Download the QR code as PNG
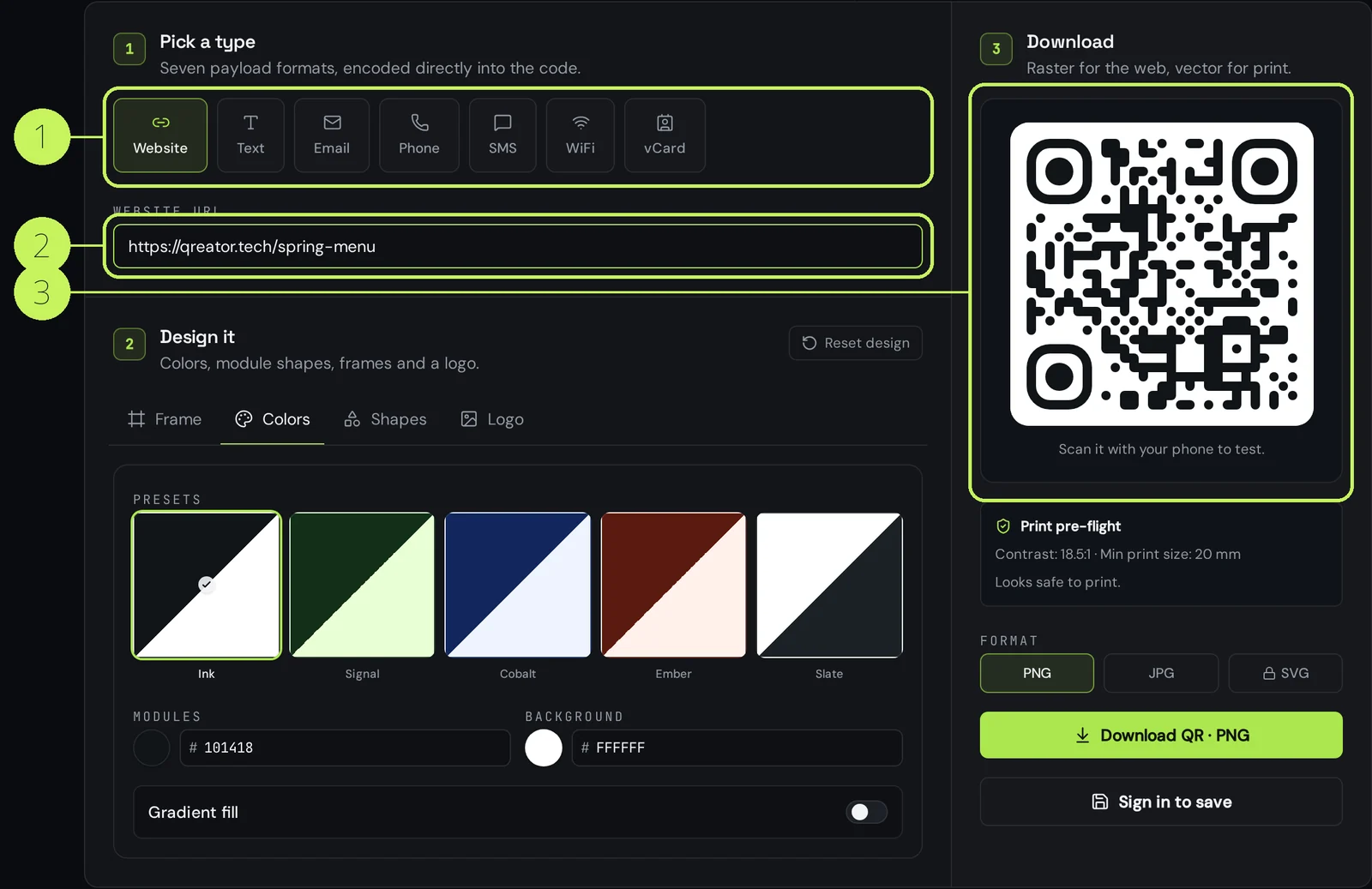This screenshot has width=1372, height=889. coord(1161,736)
